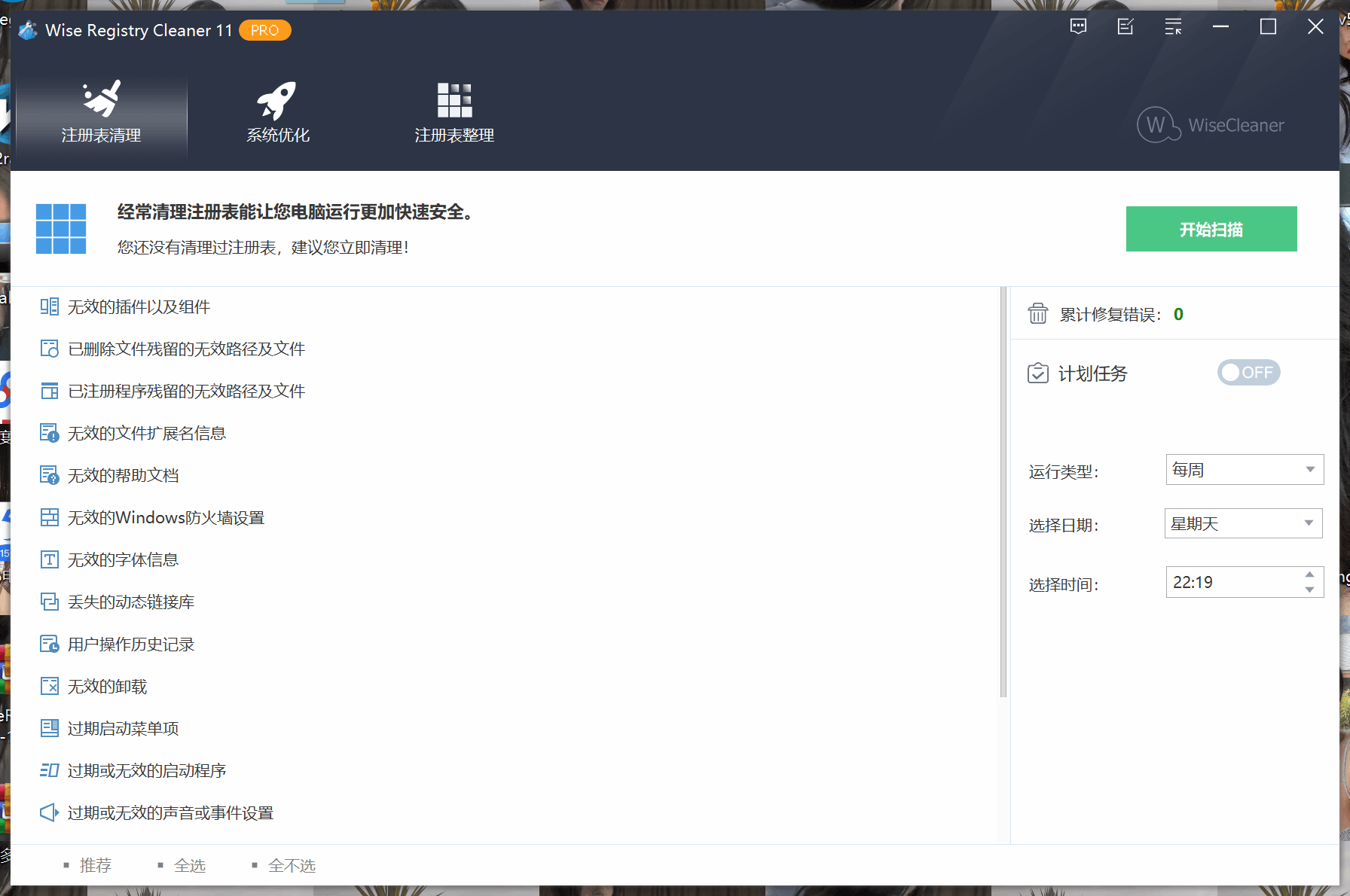Image resolution: width=1350 pixels, height=896 pixels.
Task: Select the 无效的字体信息 text
Action: click(123, 560)
